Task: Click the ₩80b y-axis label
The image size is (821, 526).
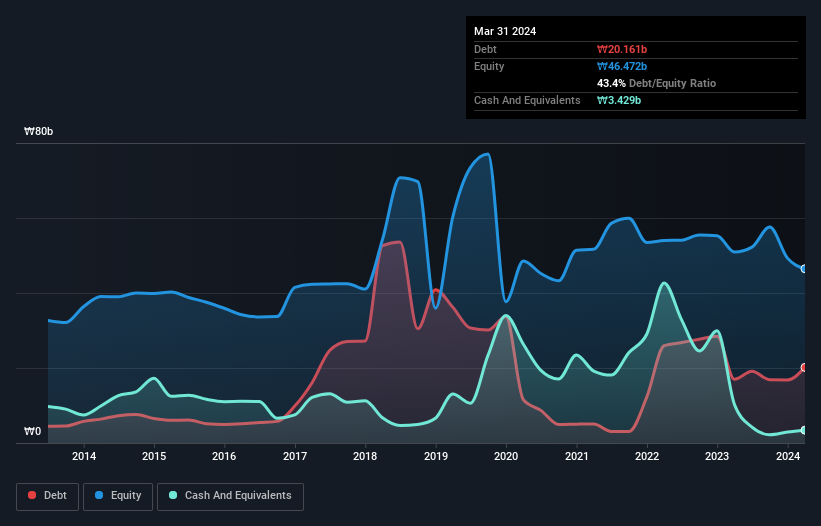Action: (39, 131)
